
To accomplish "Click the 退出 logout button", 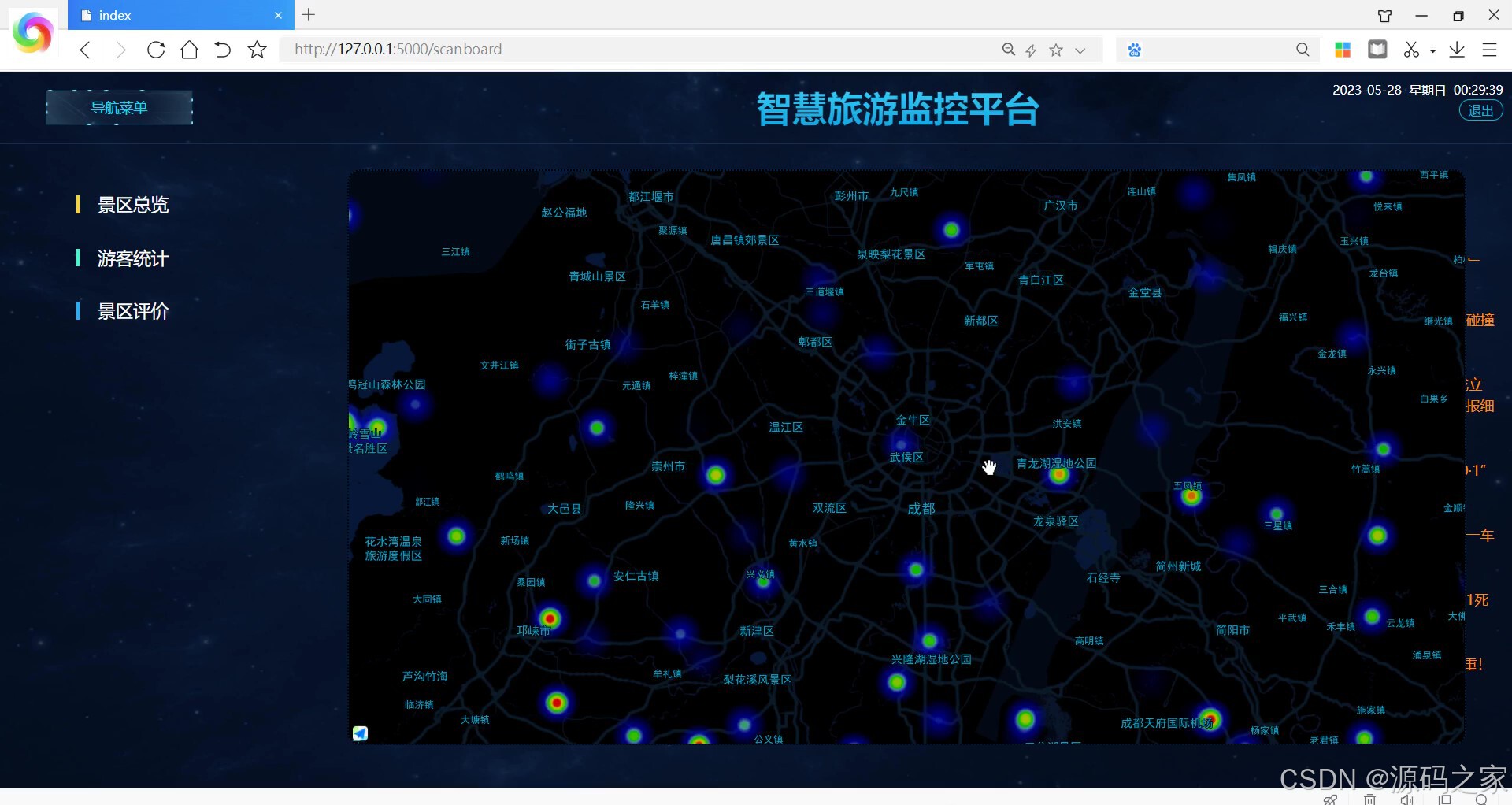I will [1480, 111].
